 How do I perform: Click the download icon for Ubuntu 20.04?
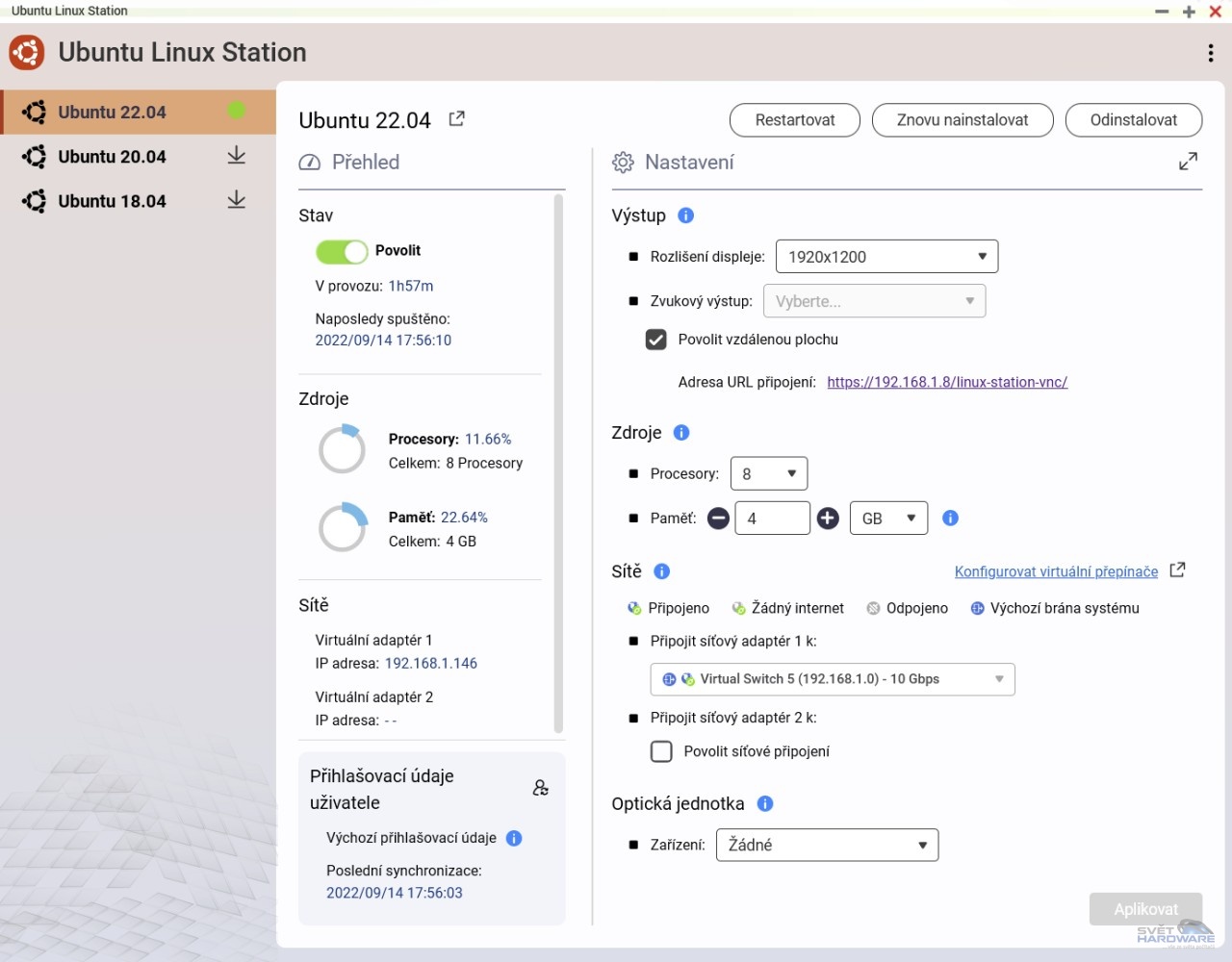[236, 156]
